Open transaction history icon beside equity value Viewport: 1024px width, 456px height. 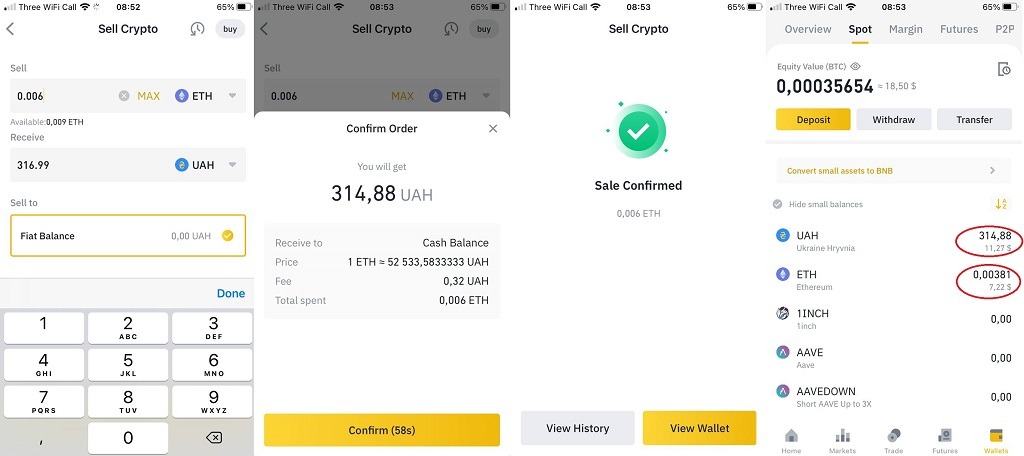(x=1004, y=69)
